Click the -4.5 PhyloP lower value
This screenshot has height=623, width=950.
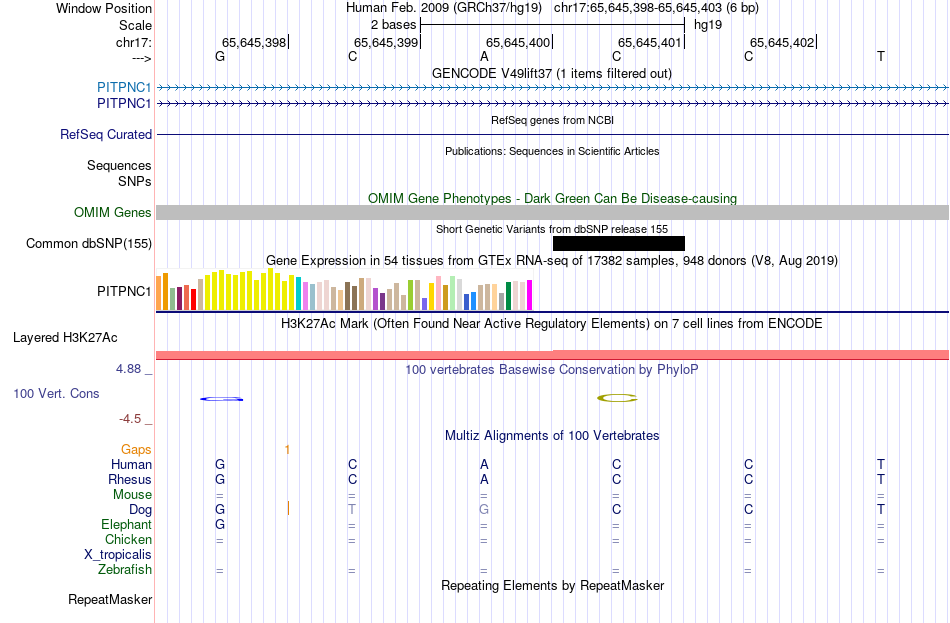130,419
